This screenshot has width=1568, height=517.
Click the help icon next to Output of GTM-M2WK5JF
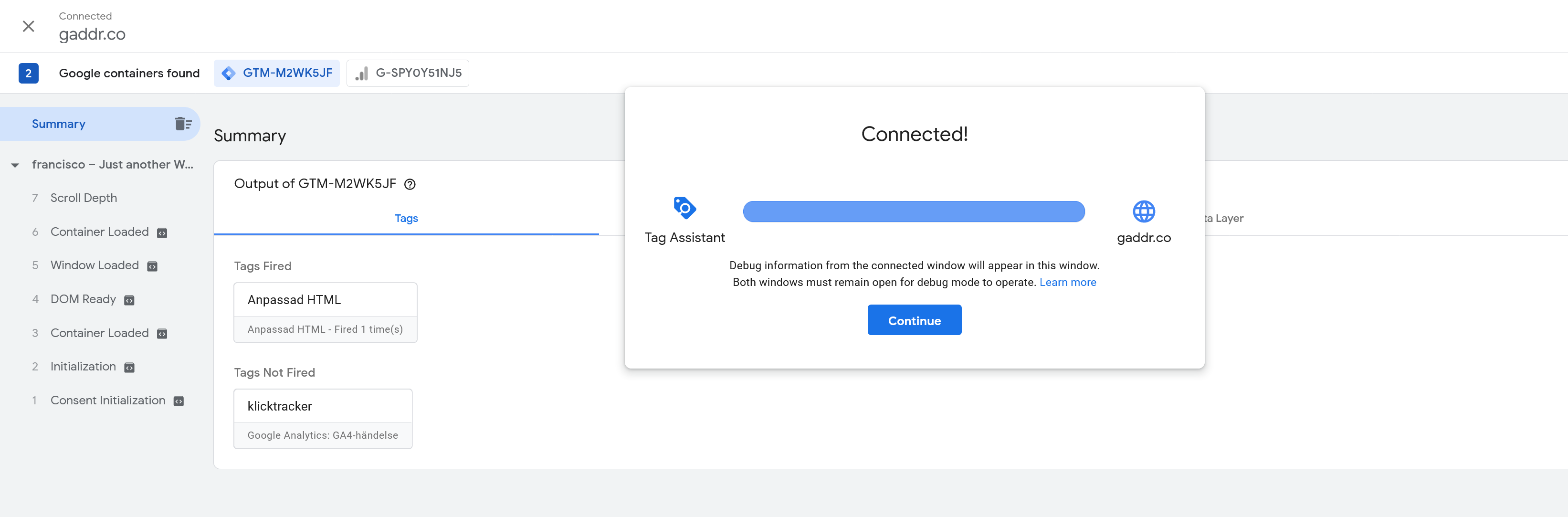(x=410, y=185)
